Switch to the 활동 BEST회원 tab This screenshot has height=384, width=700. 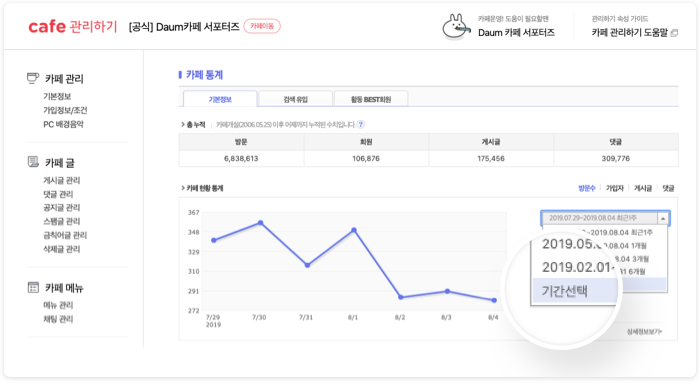[371, 99]
